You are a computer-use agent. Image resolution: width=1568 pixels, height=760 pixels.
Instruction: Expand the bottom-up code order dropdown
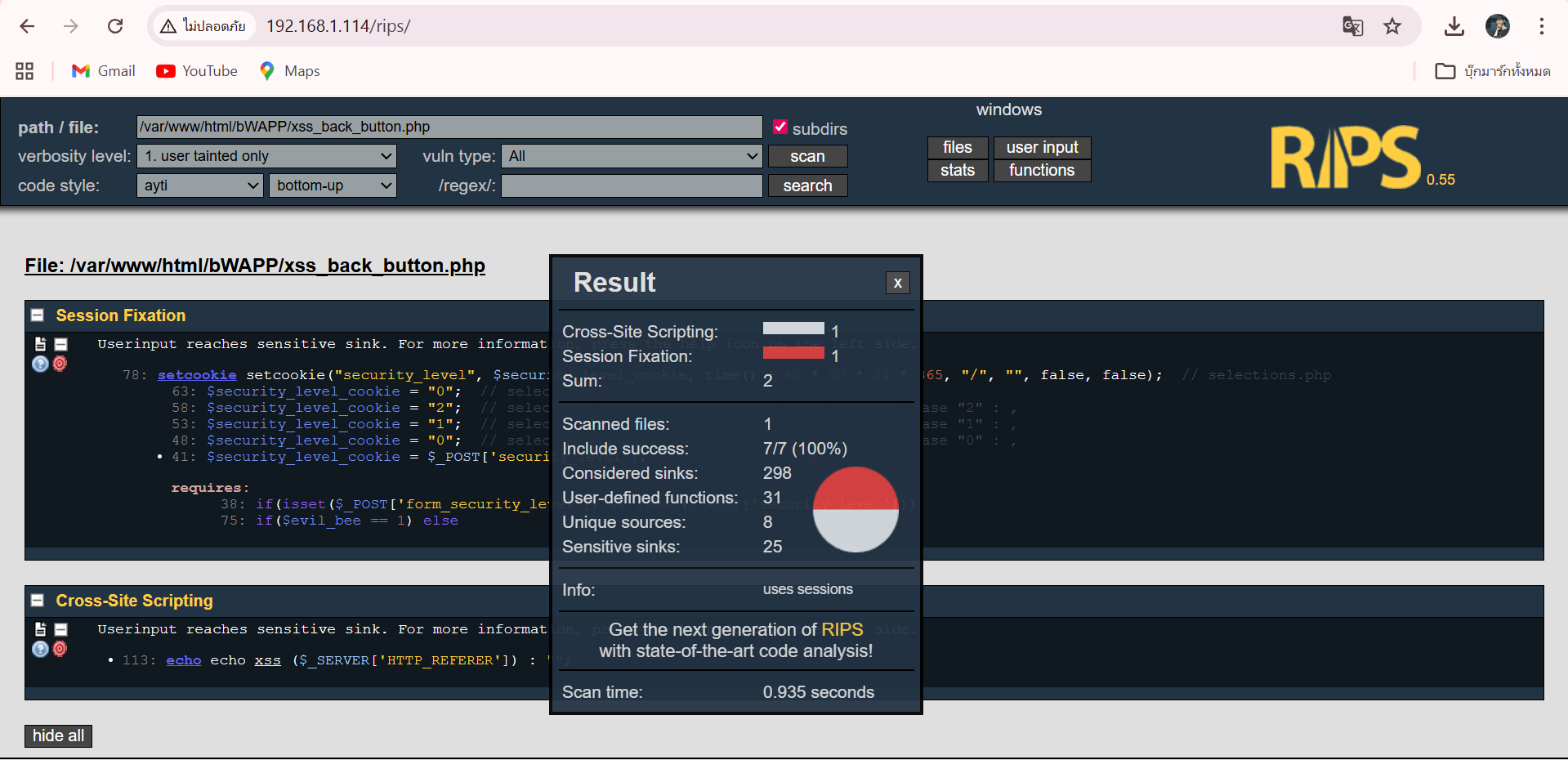[333, 186]
